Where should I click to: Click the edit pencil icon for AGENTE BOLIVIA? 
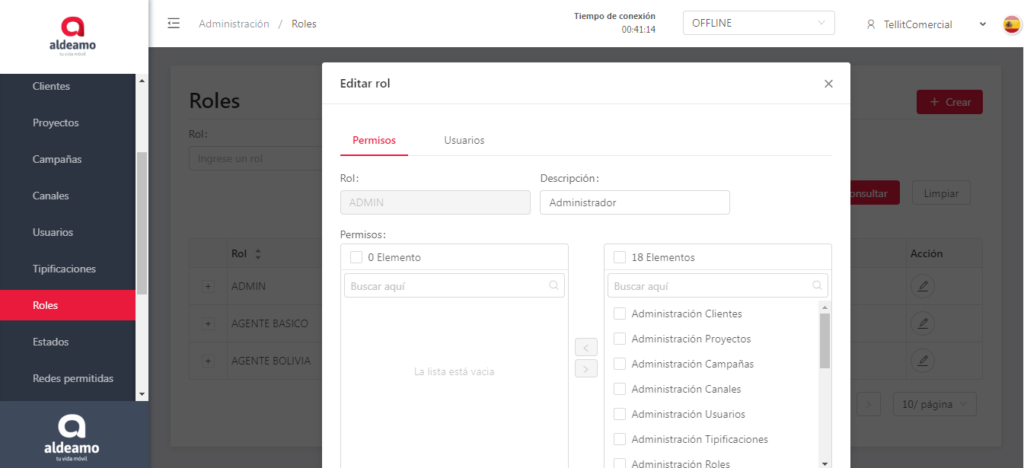(x=923, y=360)
